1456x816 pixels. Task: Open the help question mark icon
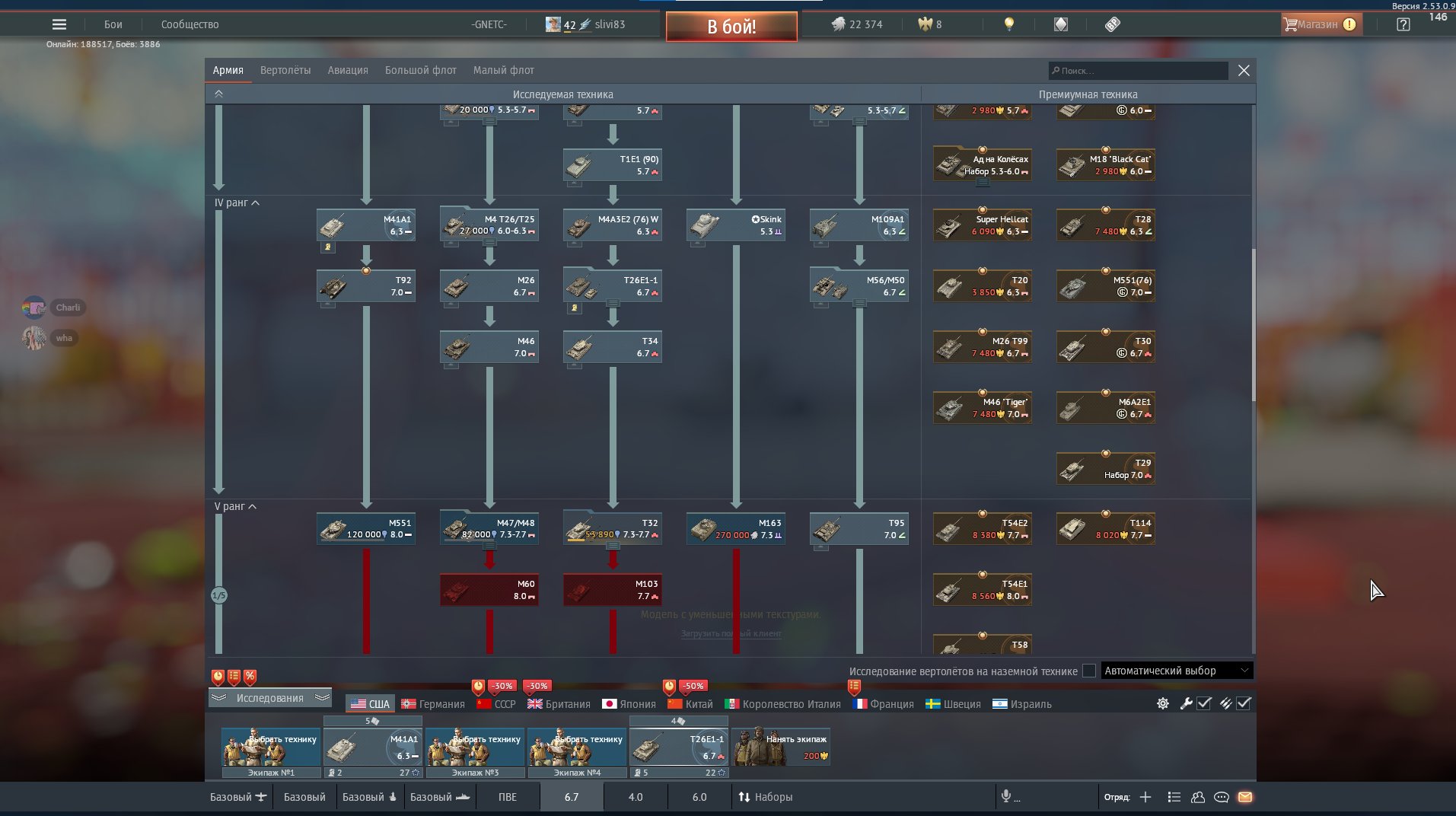[x=1403, y=24]
